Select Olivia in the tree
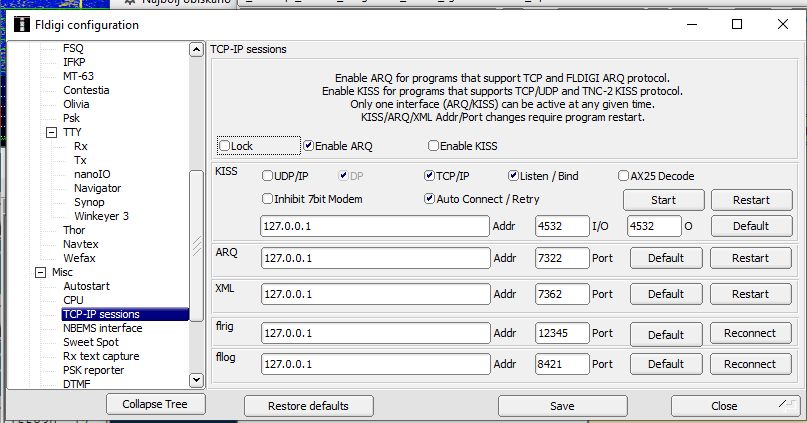Viewport: 807px width, 423px height. click(76, 104)
